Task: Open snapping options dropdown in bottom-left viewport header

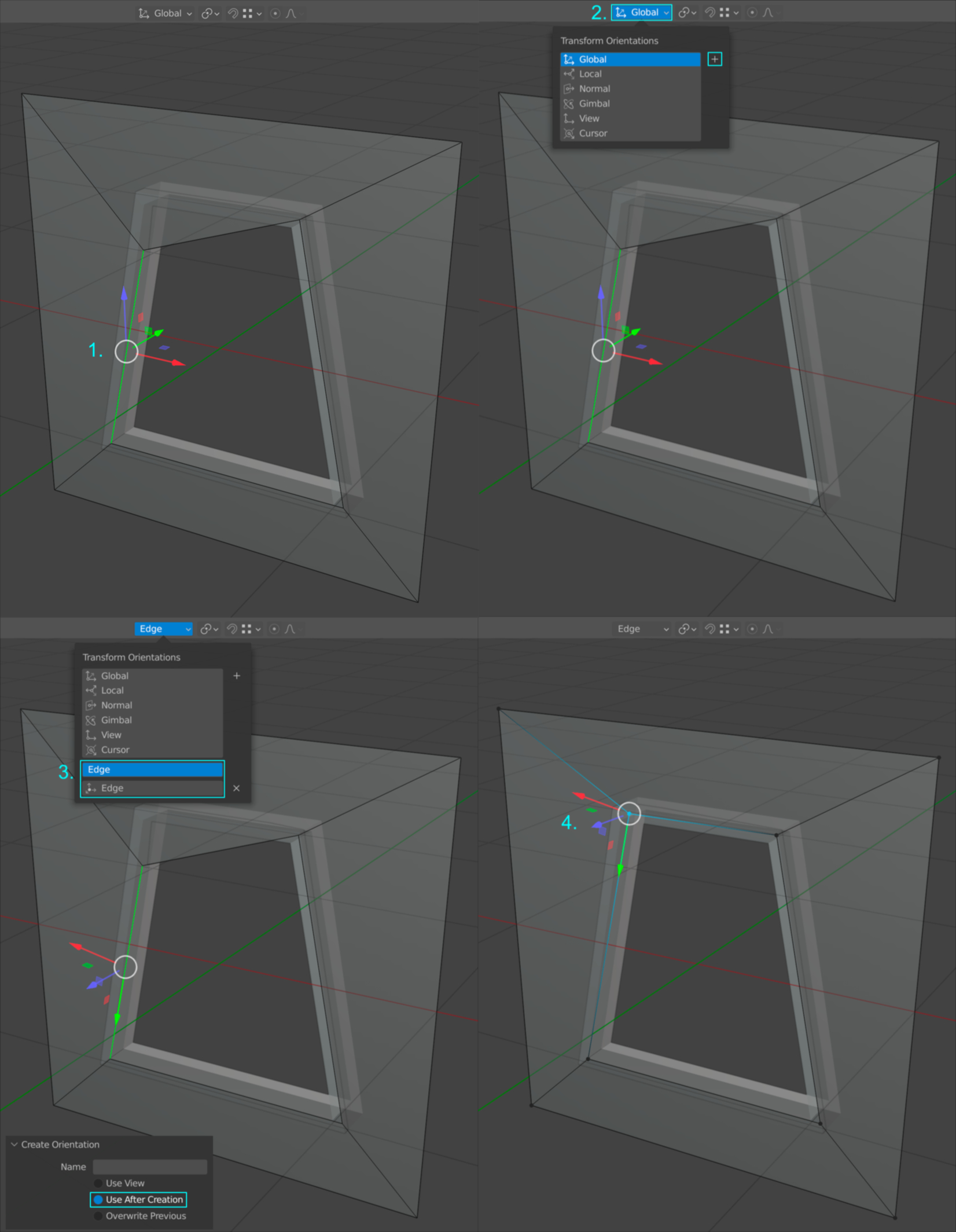Action: pos(251,629)
